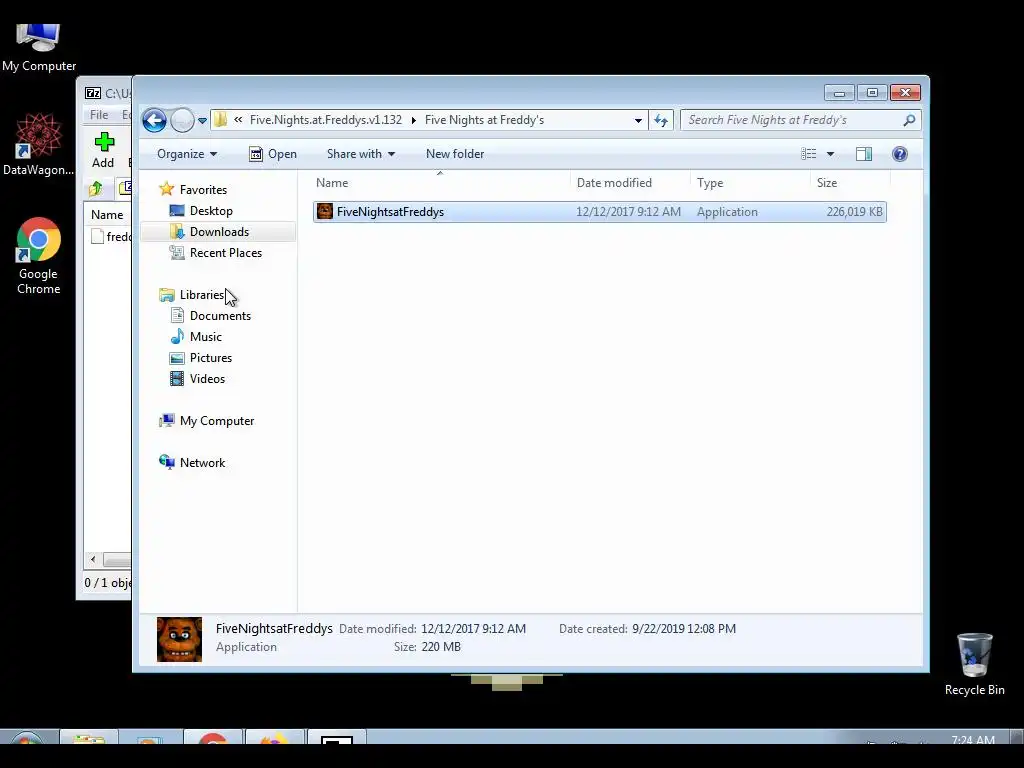Image resolution: width=1024 pixels, height=768 pixels.
Task: Open the Share with menu
Action: tap(360, 154)
